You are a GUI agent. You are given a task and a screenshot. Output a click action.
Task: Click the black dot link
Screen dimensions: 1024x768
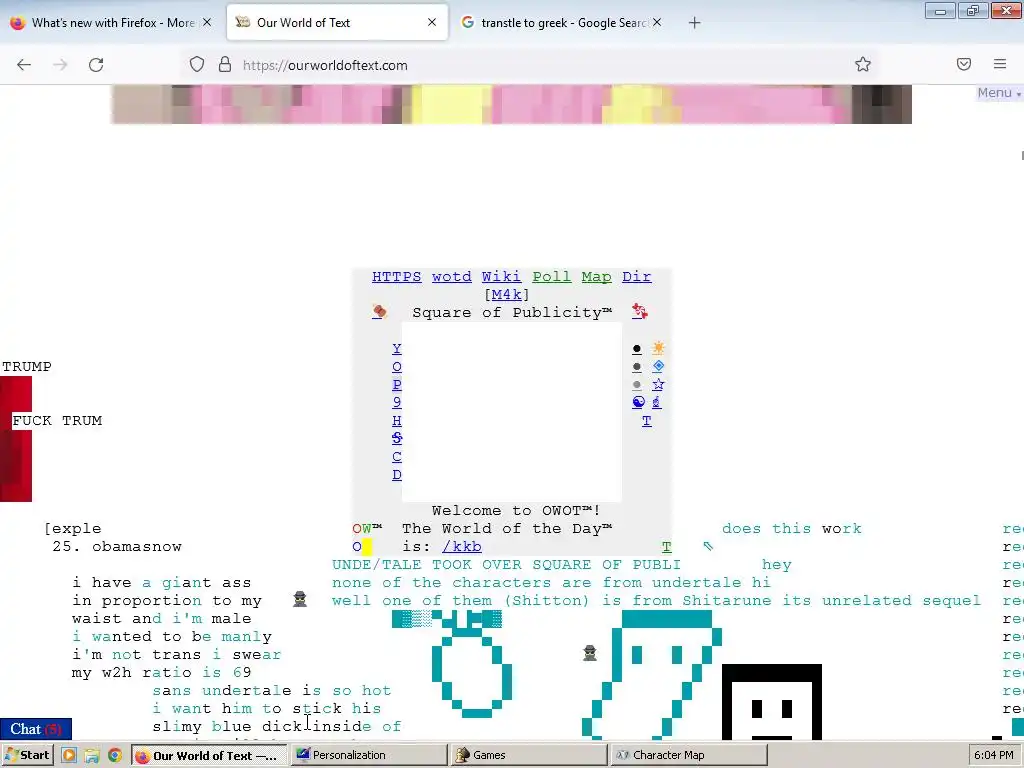click(637, 349)
